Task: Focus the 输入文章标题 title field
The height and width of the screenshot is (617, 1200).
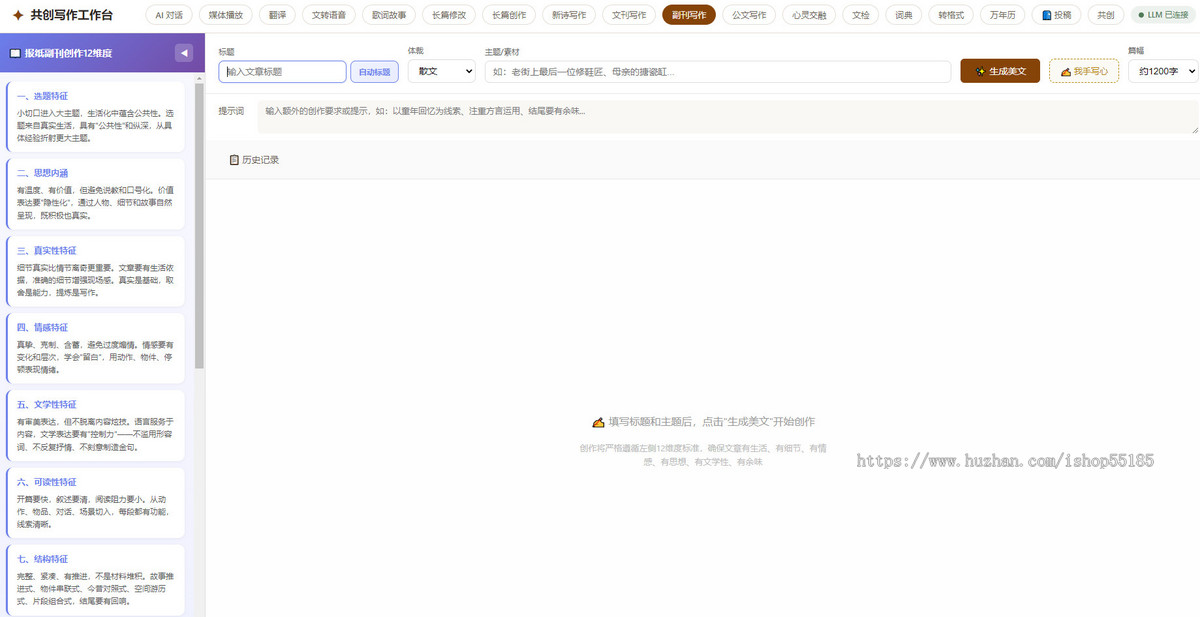Action: 282,72
